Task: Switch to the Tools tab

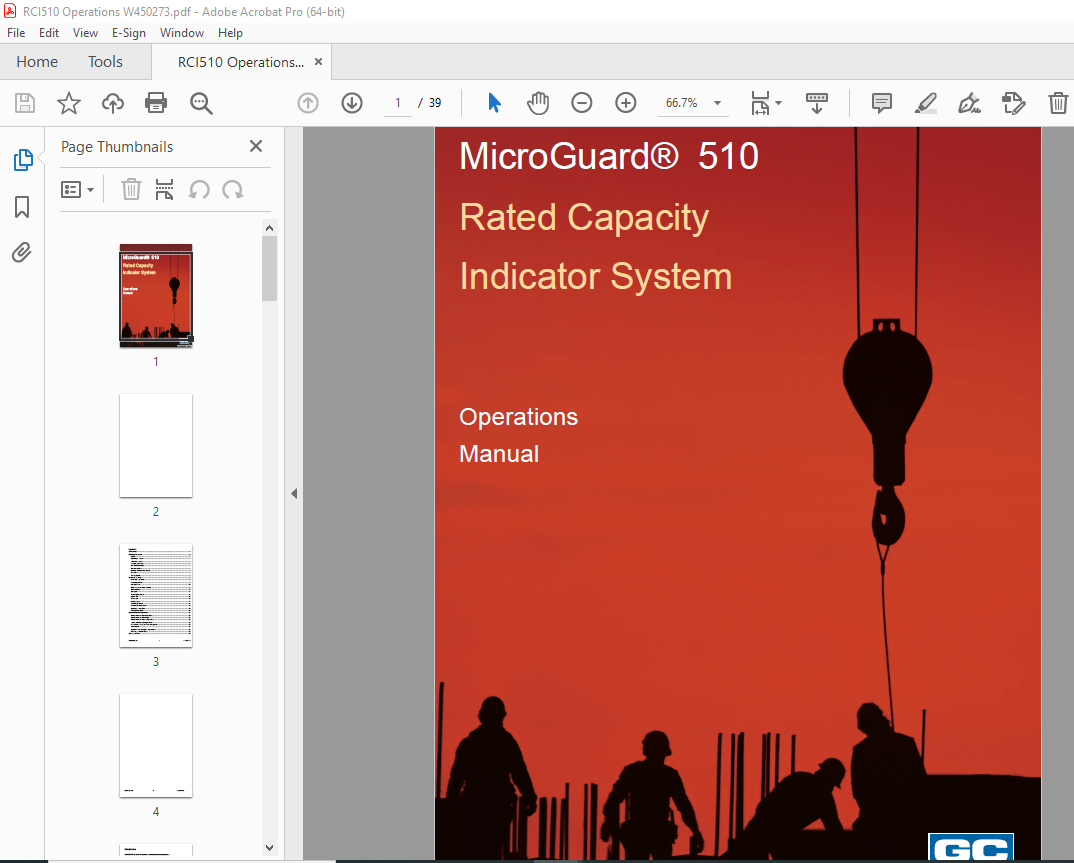Action: coord(105,62)
